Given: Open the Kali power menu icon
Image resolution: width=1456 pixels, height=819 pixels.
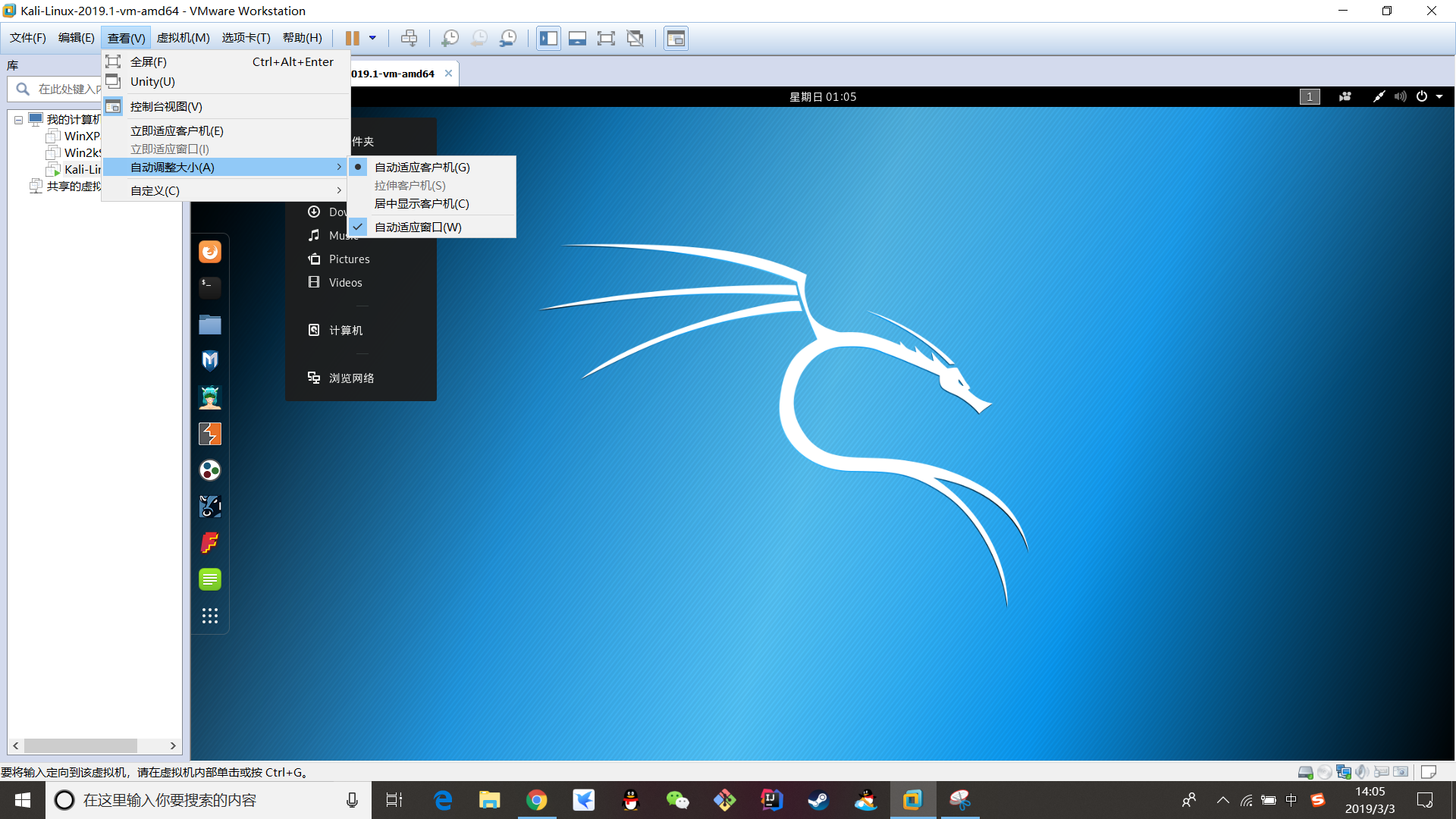Looking at the screenshot, I should point(1422,97).
